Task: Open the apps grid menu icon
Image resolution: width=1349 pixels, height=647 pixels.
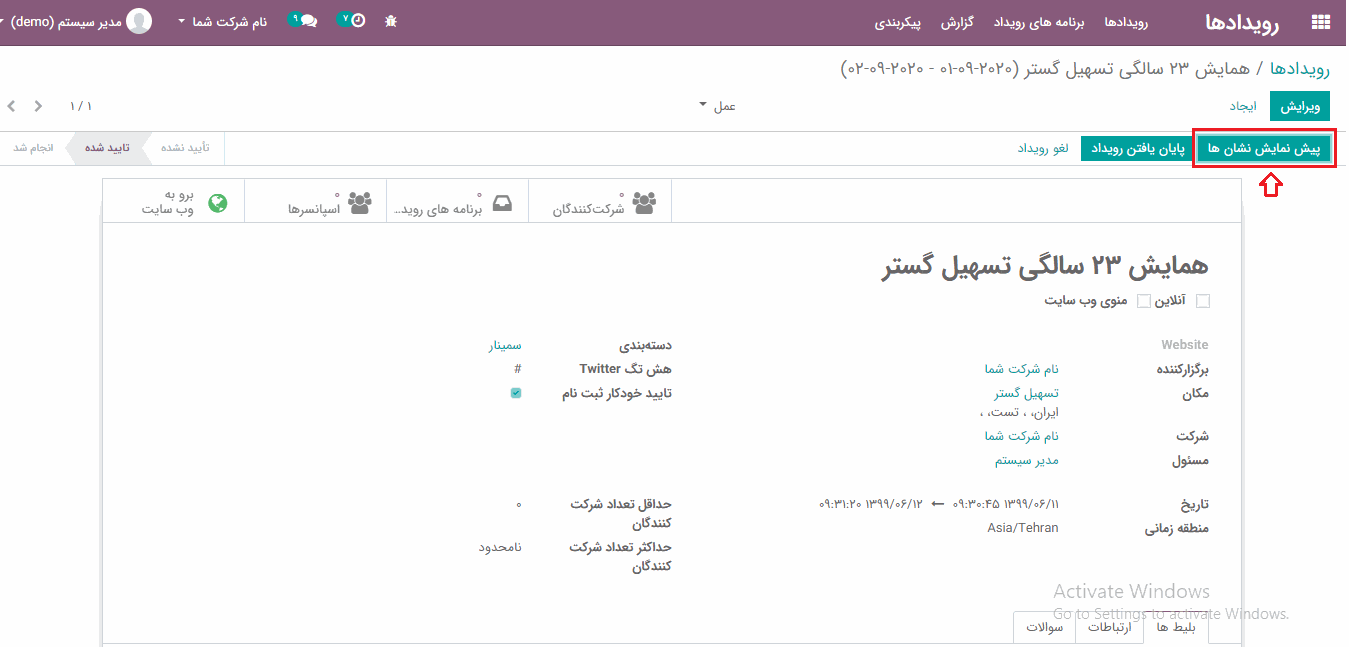Action: (x=1320, y=22)
